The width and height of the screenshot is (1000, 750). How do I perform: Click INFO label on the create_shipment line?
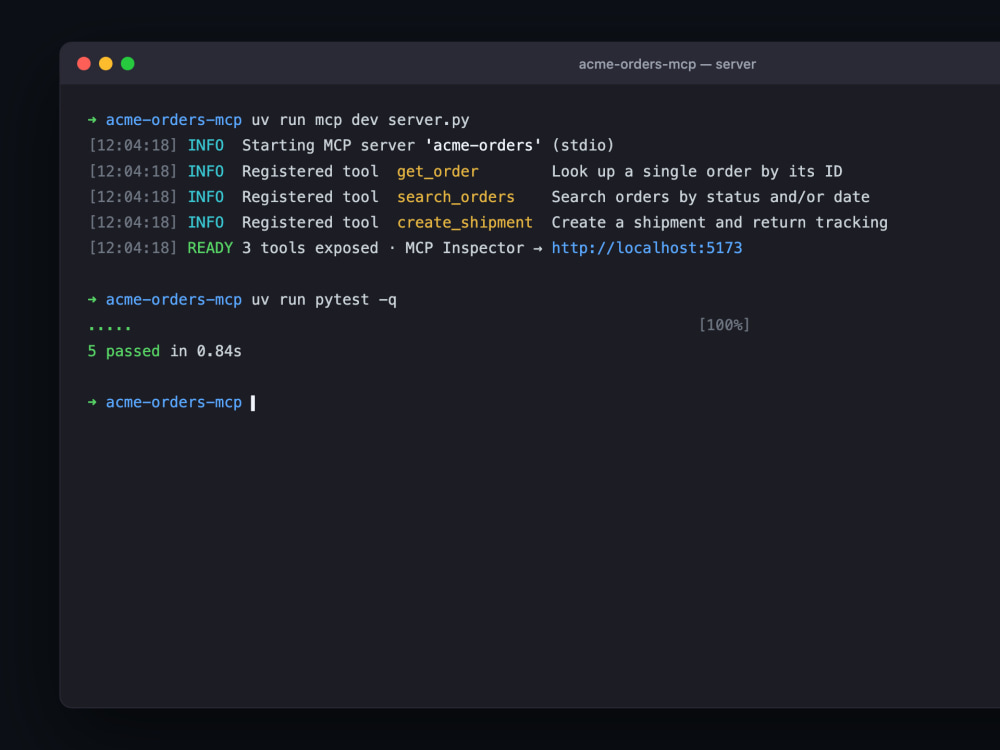[x=205, y=223]
